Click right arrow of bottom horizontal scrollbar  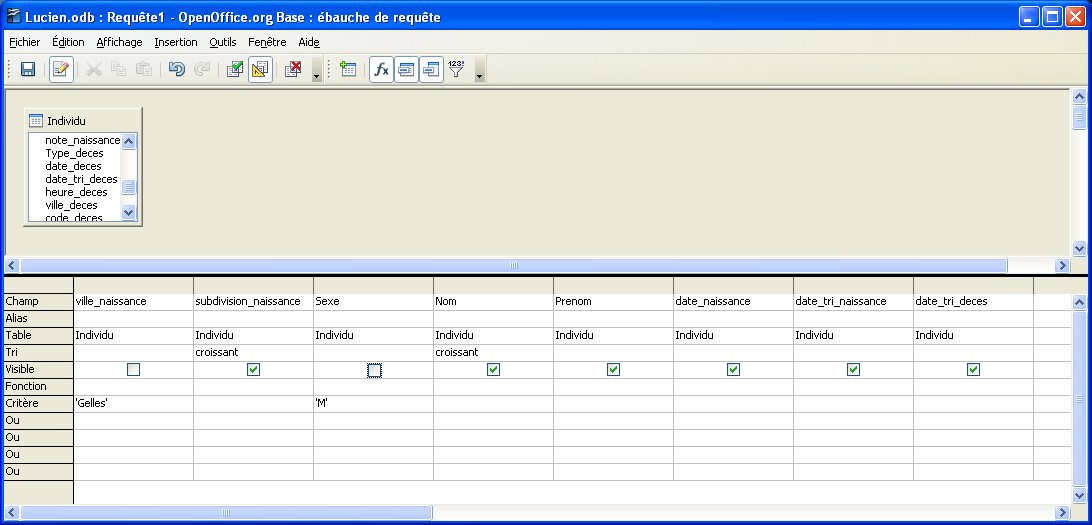[1062, 512]
